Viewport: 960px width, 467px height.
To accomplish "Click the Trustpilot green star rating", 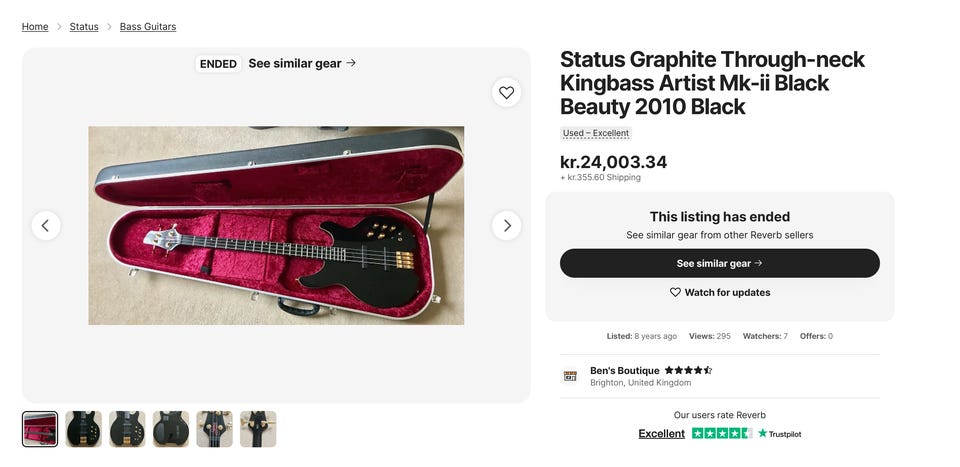I will (x=722, y=433).
